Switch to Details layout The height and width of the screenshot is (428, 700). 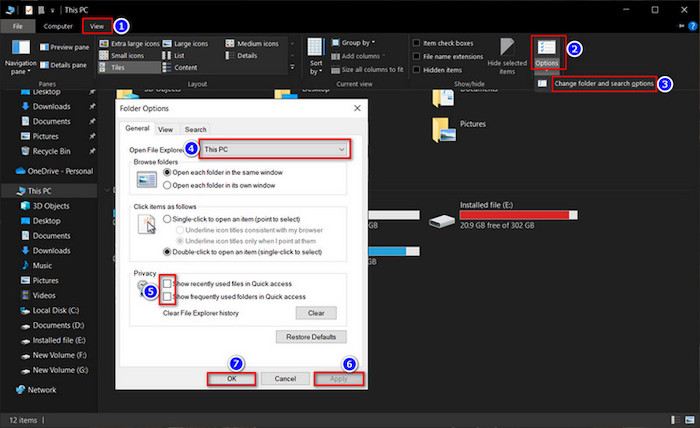(x=242, y=55)
